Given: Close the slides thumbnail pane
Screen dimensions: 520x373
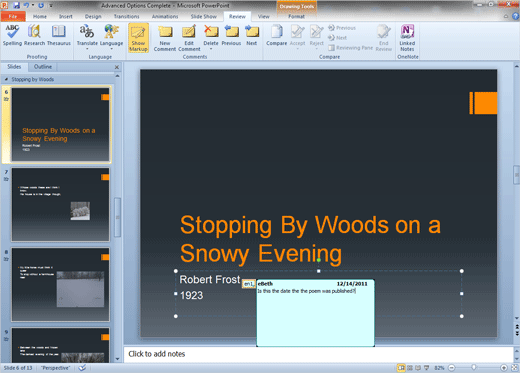Looking at the screenshot, I should point(117,67).
